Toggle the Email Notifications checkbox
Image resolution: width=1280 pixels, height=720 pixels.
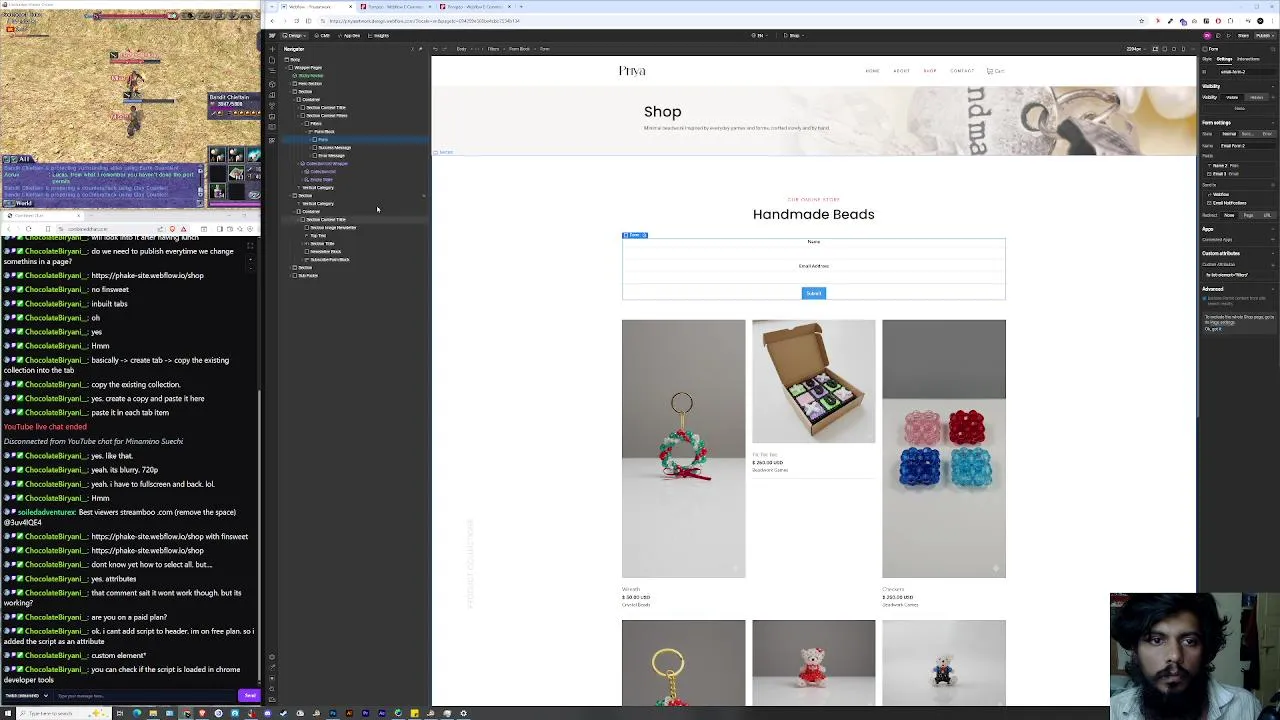pyautogui.click(x=1209, y=203)
